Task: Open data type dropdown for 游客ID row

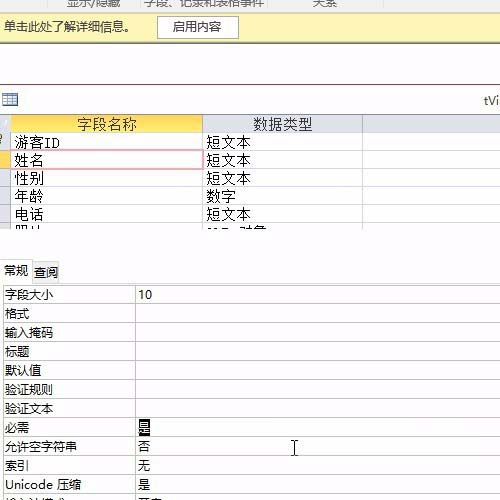Action: [282, 142]
